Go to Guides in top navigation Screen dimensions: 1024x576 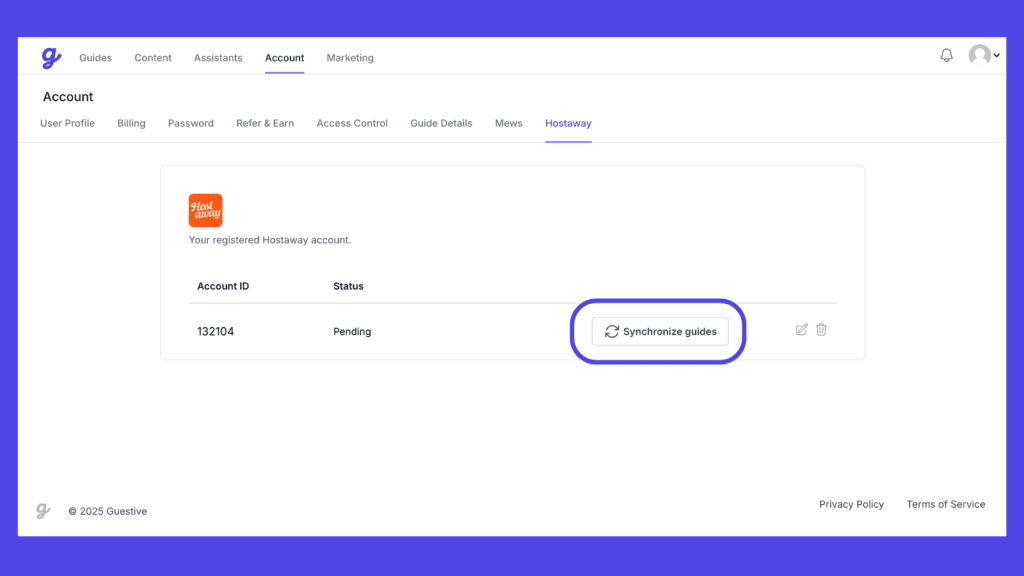pyautogui.click(x=95, y=57)
